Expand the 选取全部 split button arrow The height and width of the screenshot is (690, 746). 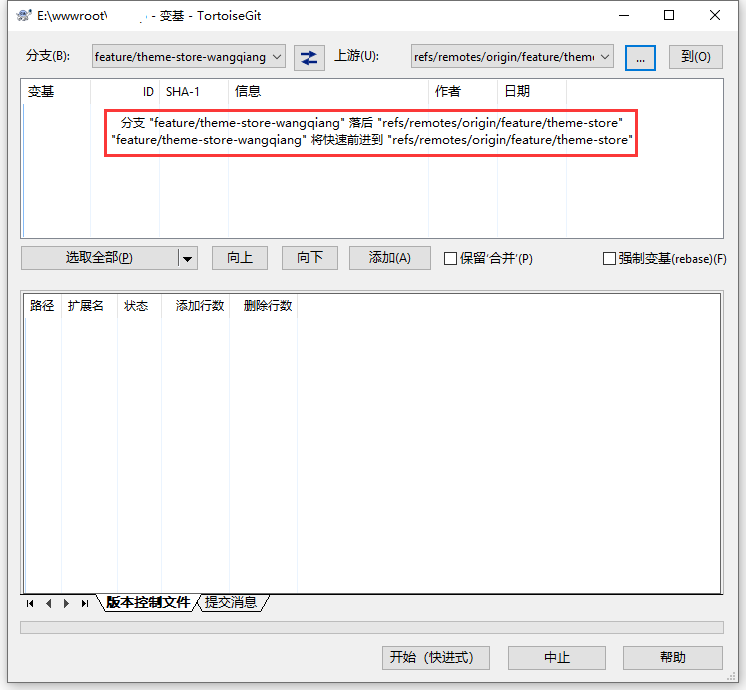[187, 258]
